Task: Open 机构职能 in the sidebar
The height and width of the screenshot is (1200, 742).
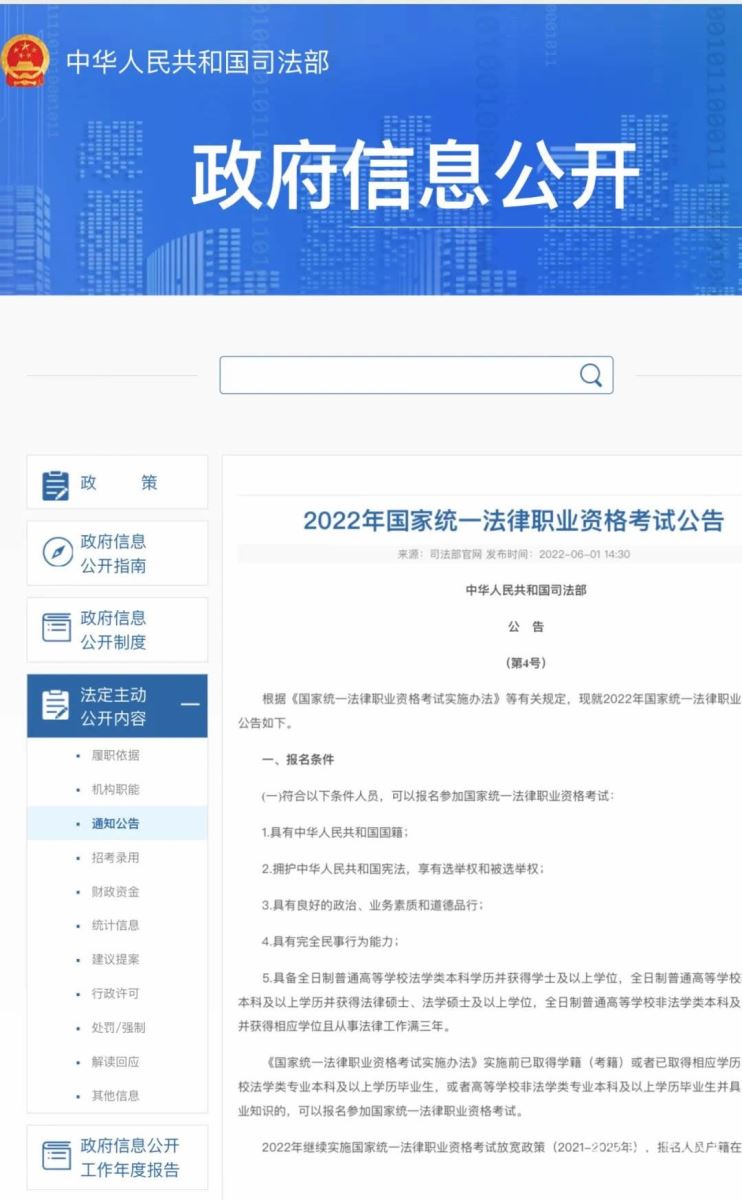Action: [115, 789]
